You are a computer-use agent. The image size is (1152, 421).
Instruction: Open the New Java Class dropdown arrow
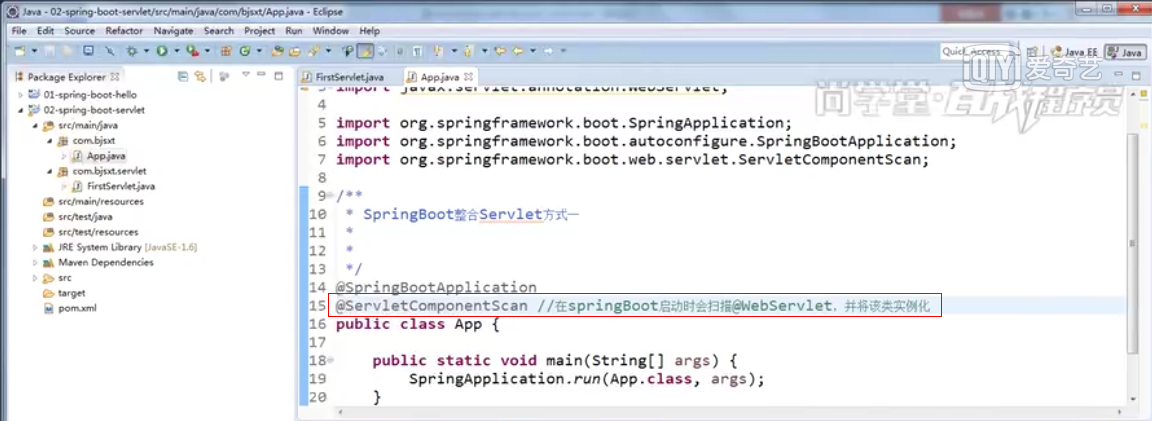[x=259, y=51]
